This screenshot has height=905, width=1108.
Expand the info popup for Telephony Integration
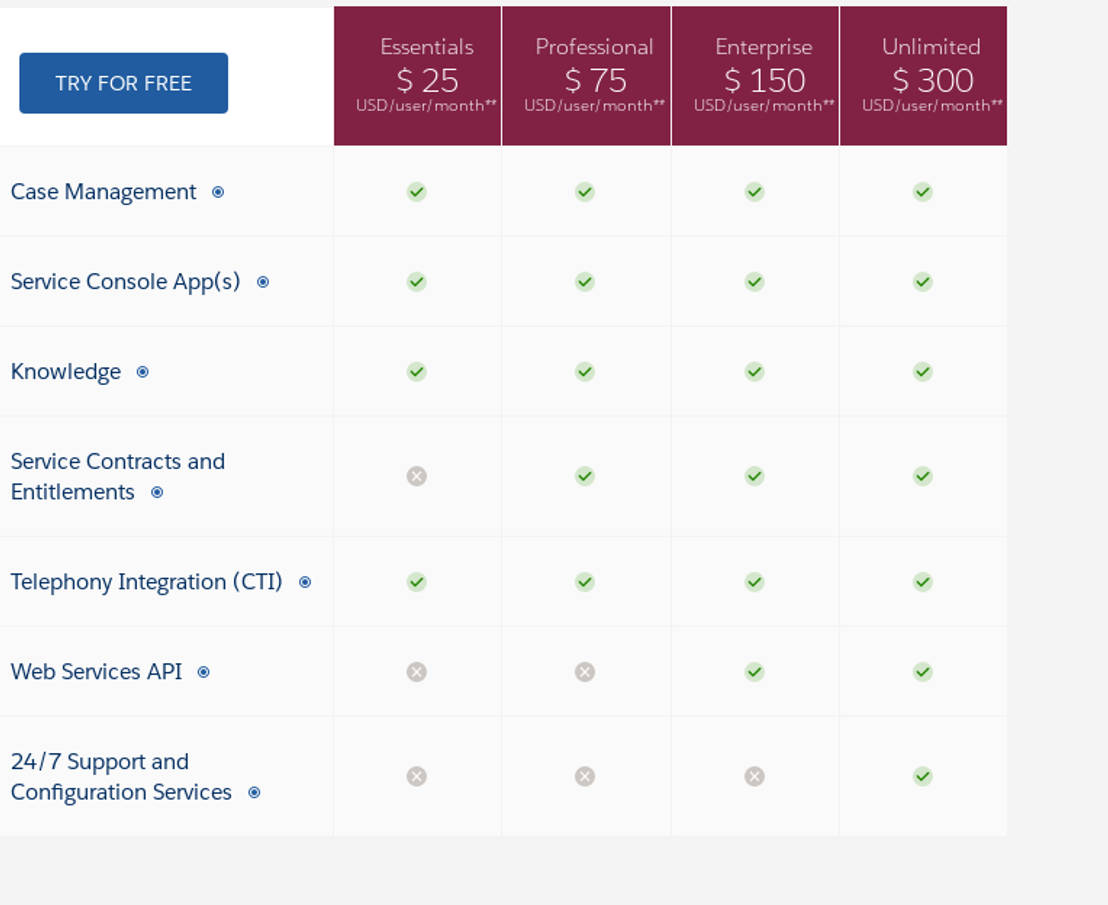304,582
